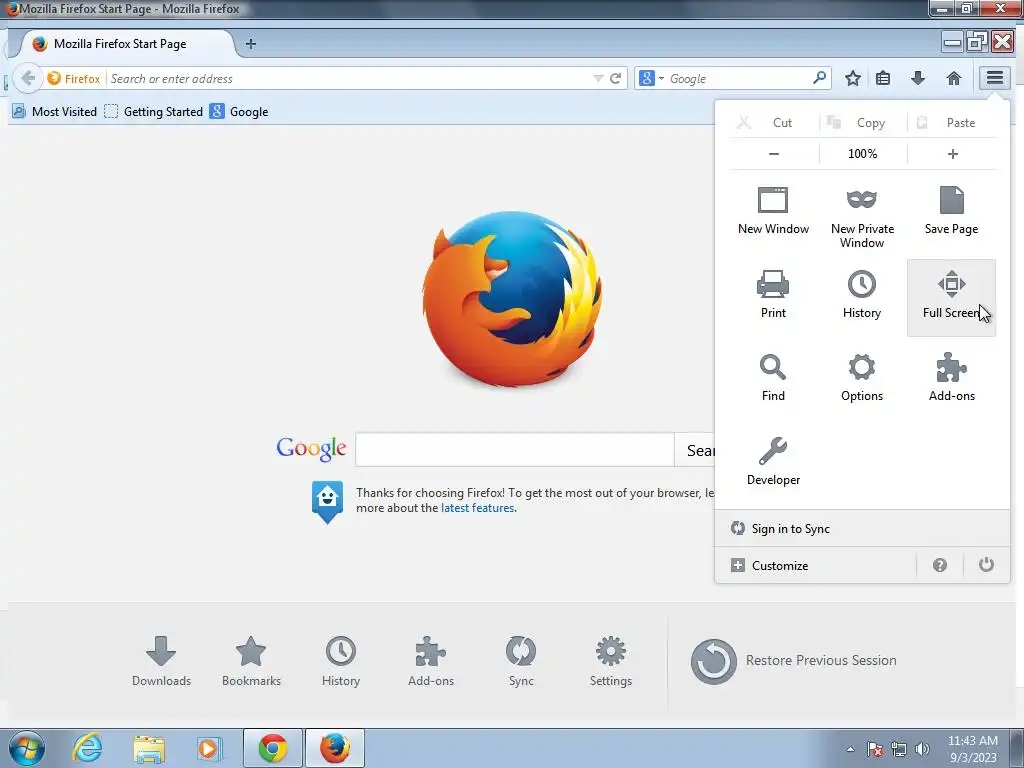Open a New Private Window
The height and width of the screenshot is (768, 1024).
(x=862, y=218)
